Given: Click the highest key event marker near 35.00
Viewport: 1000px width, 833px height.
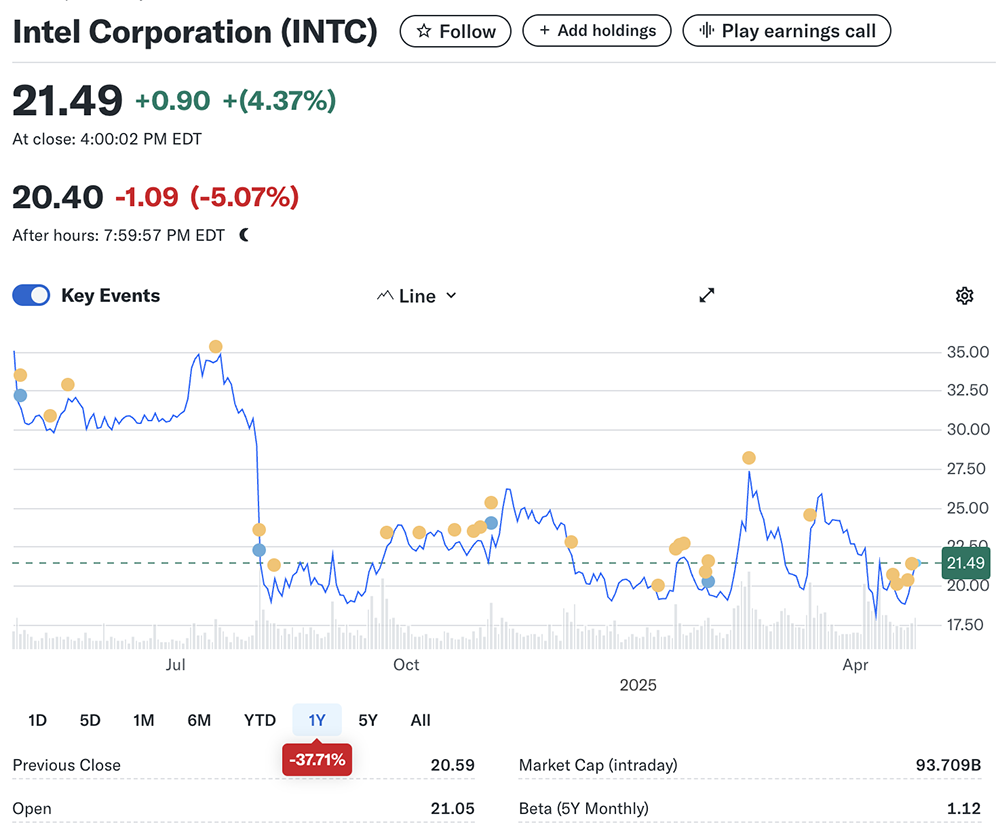Looking at the screenshot, I should tap(215, 347).
